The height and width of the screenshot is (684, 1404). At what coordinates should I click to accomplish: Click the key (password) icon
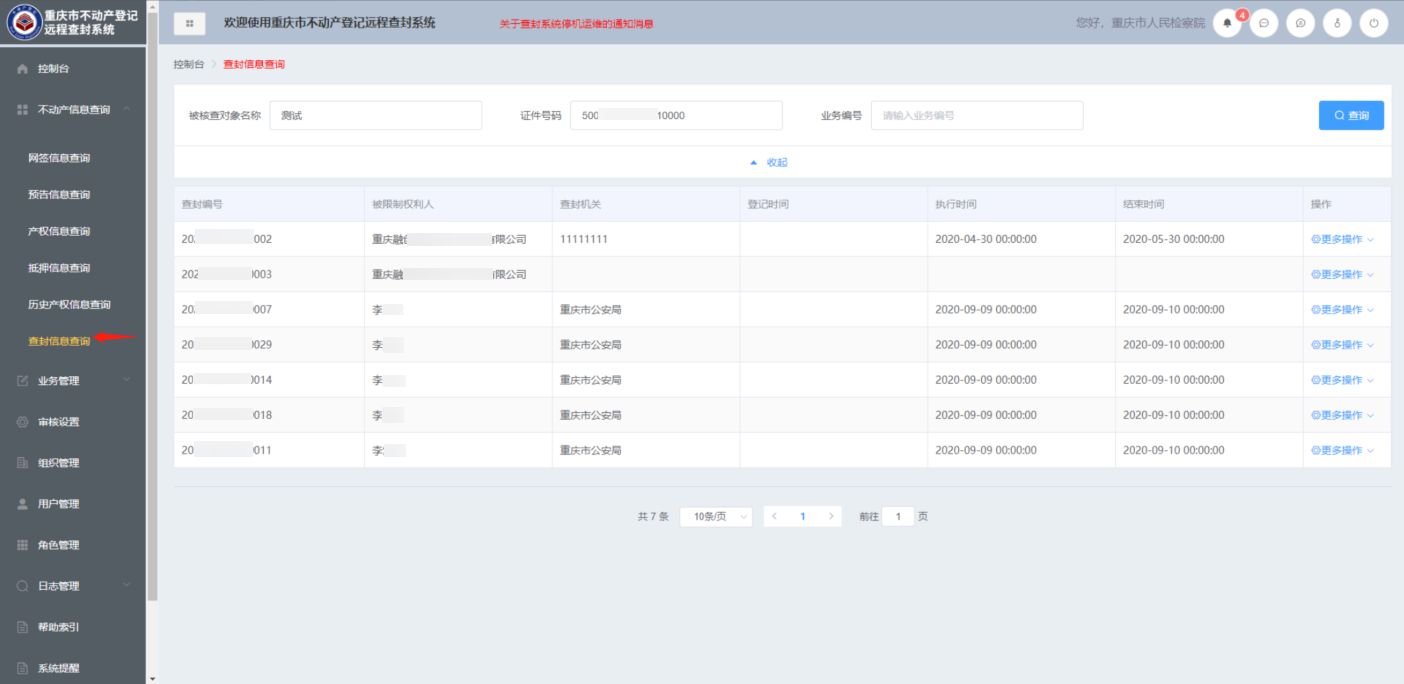click(x=1337, y=23)
